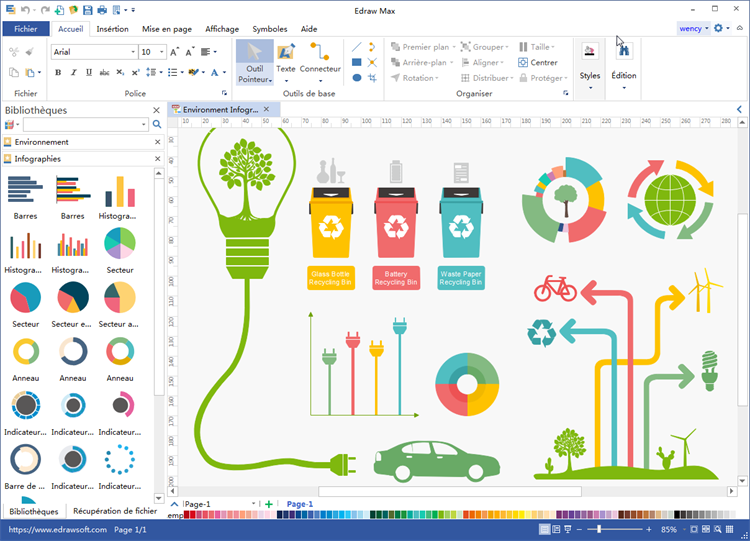Open the Mise en page tab
The height and width of the screenshot is (541, 750).
coord(167,29)
